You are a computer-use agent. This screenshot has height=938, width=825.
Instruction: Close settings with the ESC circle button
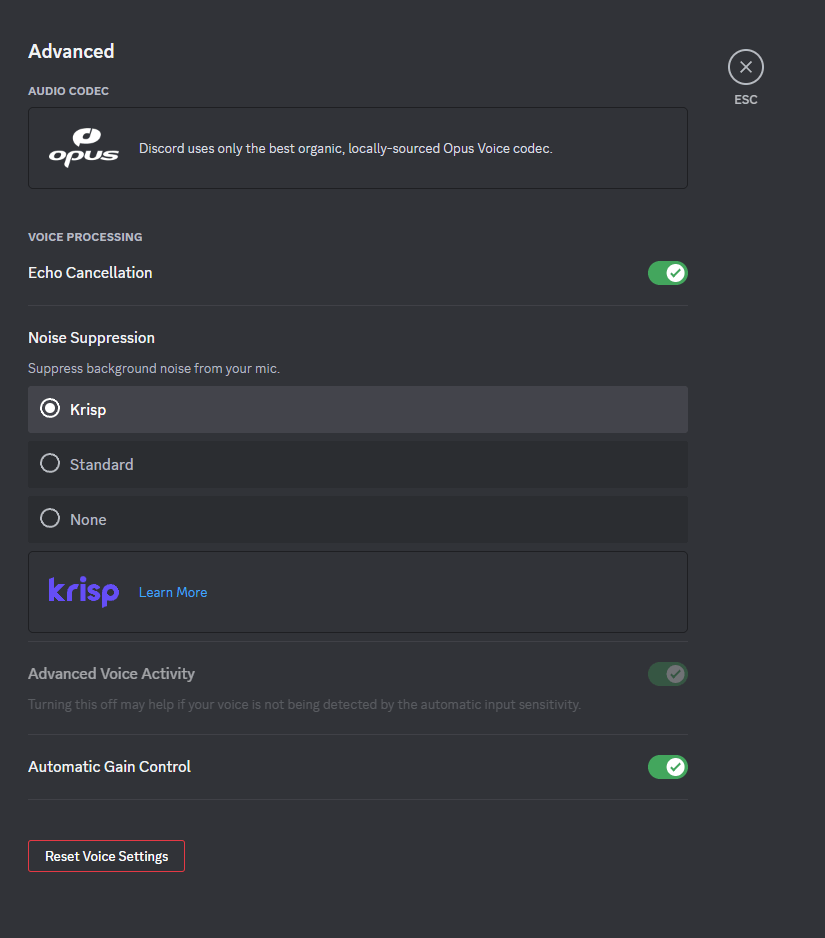point(745,67)
